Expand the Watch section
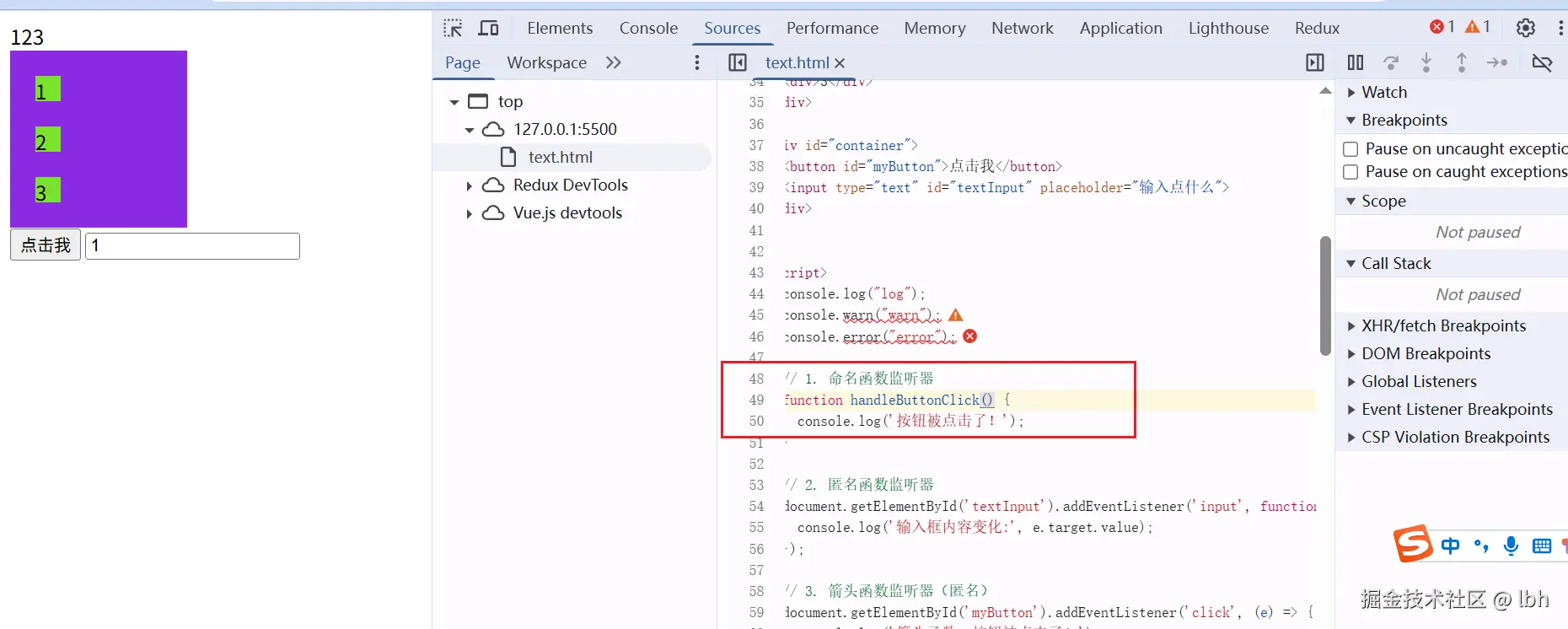This screenshot has width=1568, height=629. (x=1351, y=92)
